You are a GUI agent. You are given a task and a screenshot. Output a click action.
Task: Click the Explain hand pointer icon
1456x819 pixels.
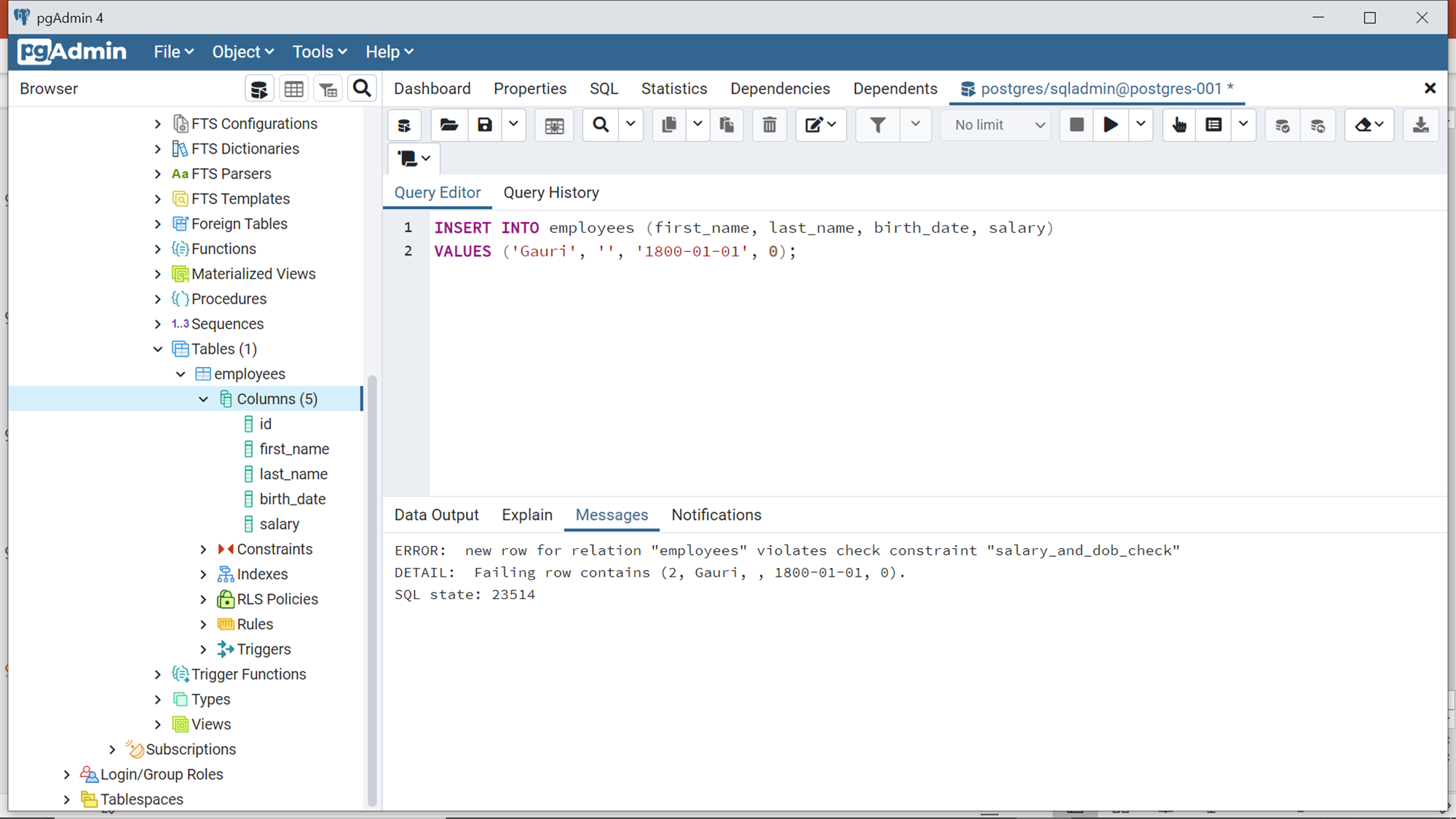(x=1179, y=125)
